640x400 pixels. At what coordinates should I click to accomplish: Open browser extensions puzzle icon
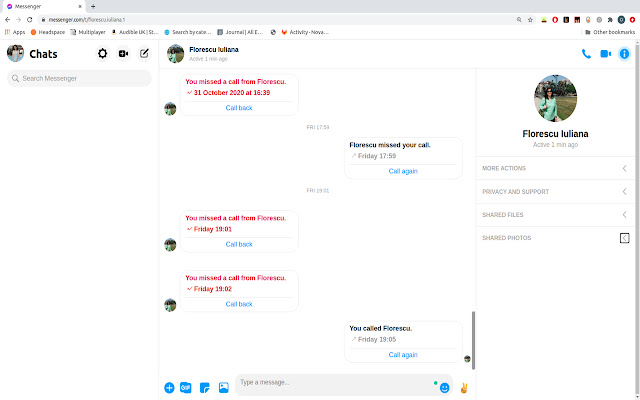pyautogui.click(x=610, y=20)
